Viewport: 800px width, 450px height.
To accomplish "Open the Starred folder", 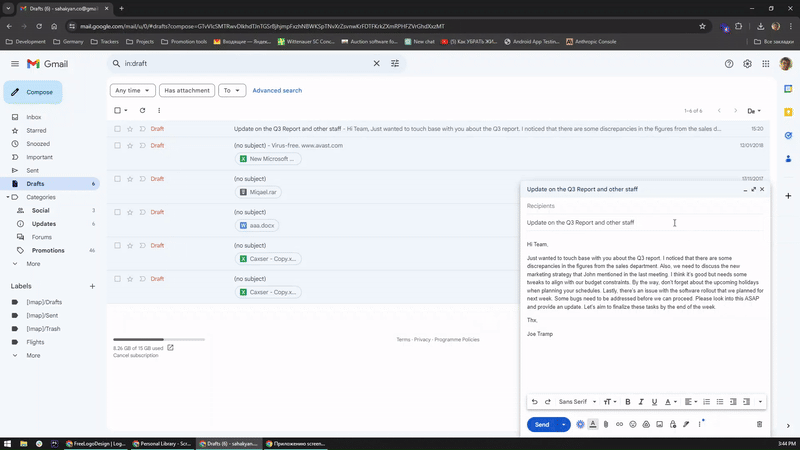I will [x=36, y=131].
